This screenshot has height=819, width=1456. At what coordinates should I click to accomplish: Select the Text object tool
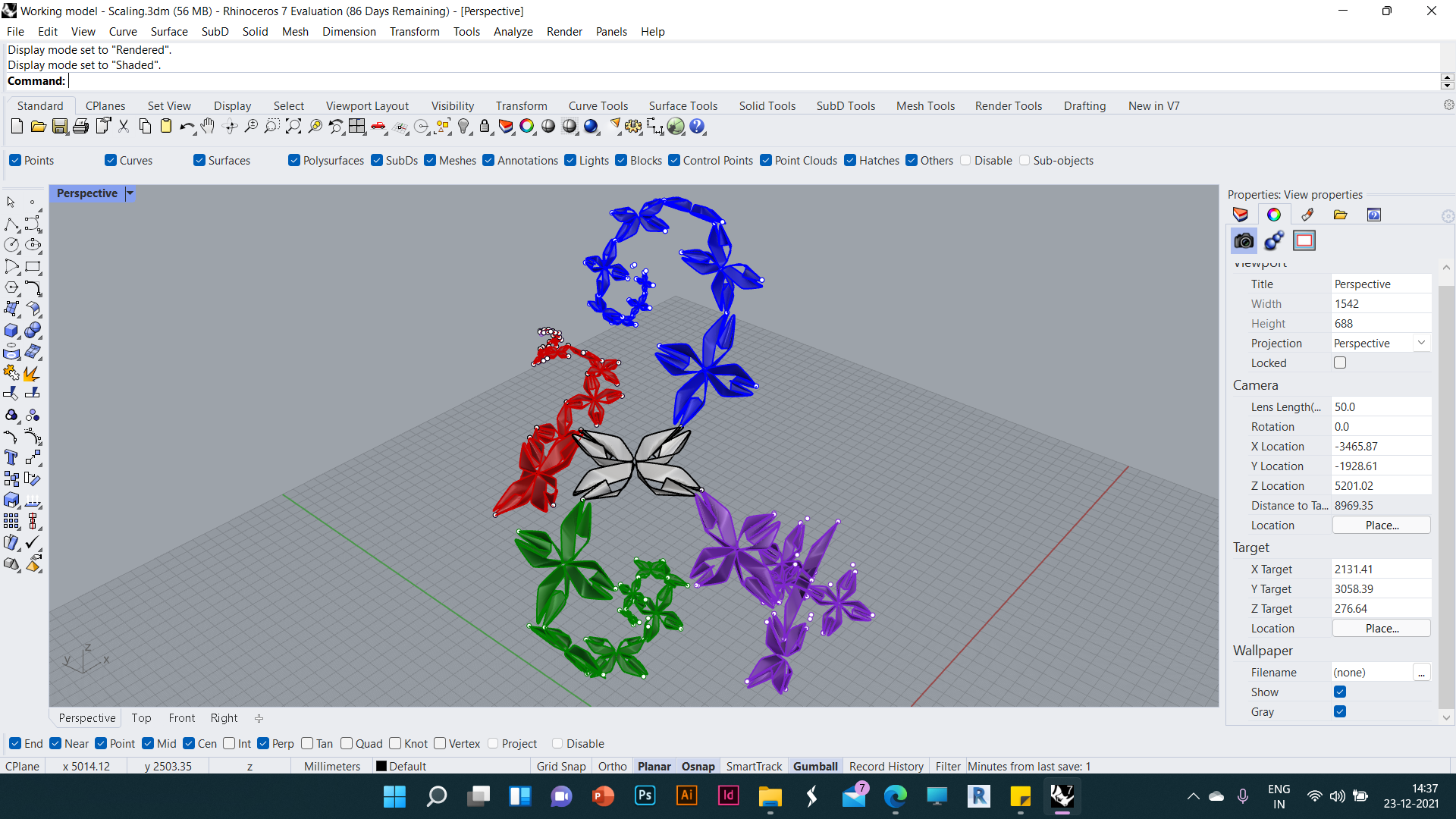tap(11, 457)
